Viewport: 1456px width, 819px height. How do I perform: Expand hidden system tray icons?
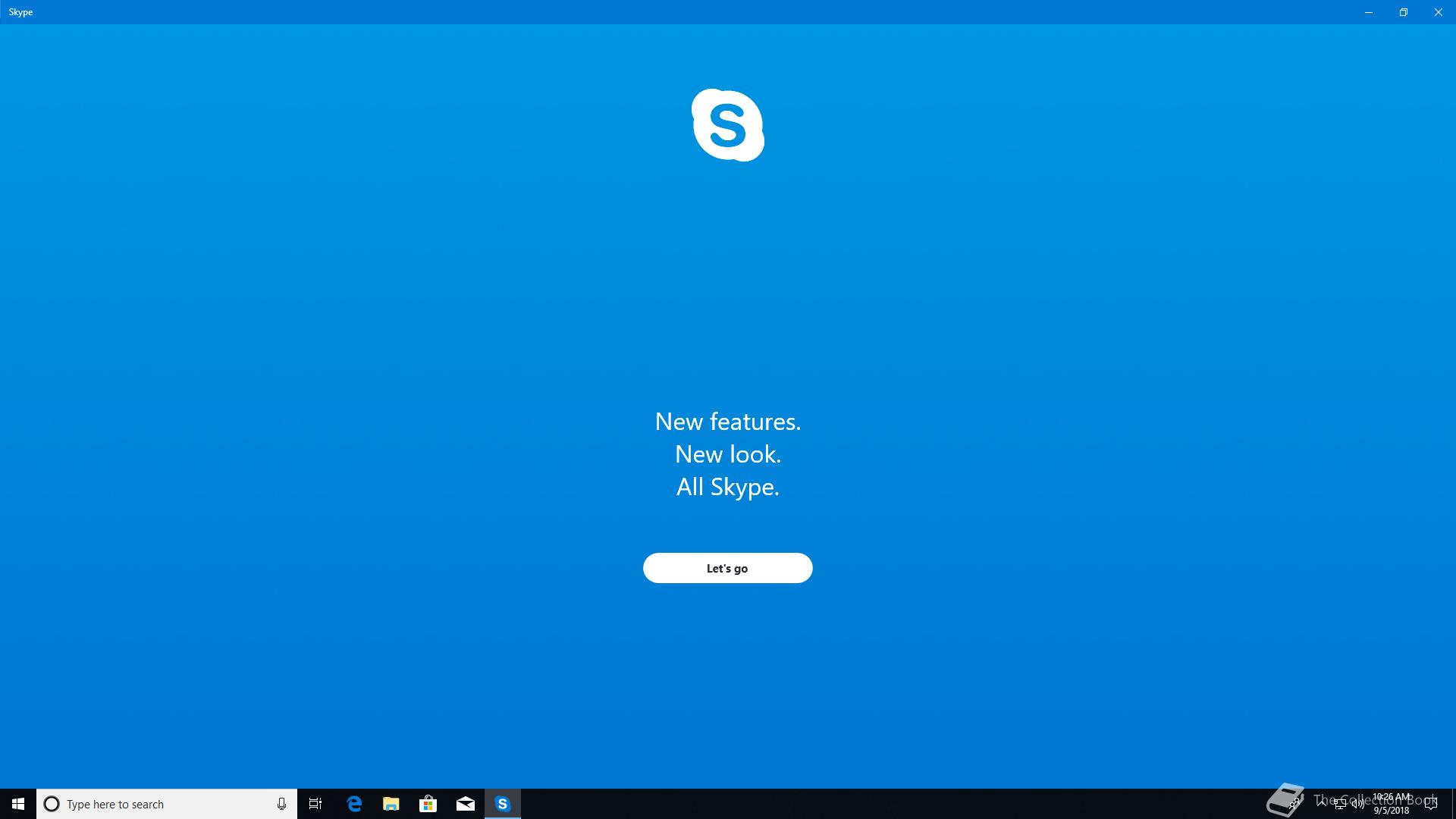pyautogui.click(x=1322, y=803)
